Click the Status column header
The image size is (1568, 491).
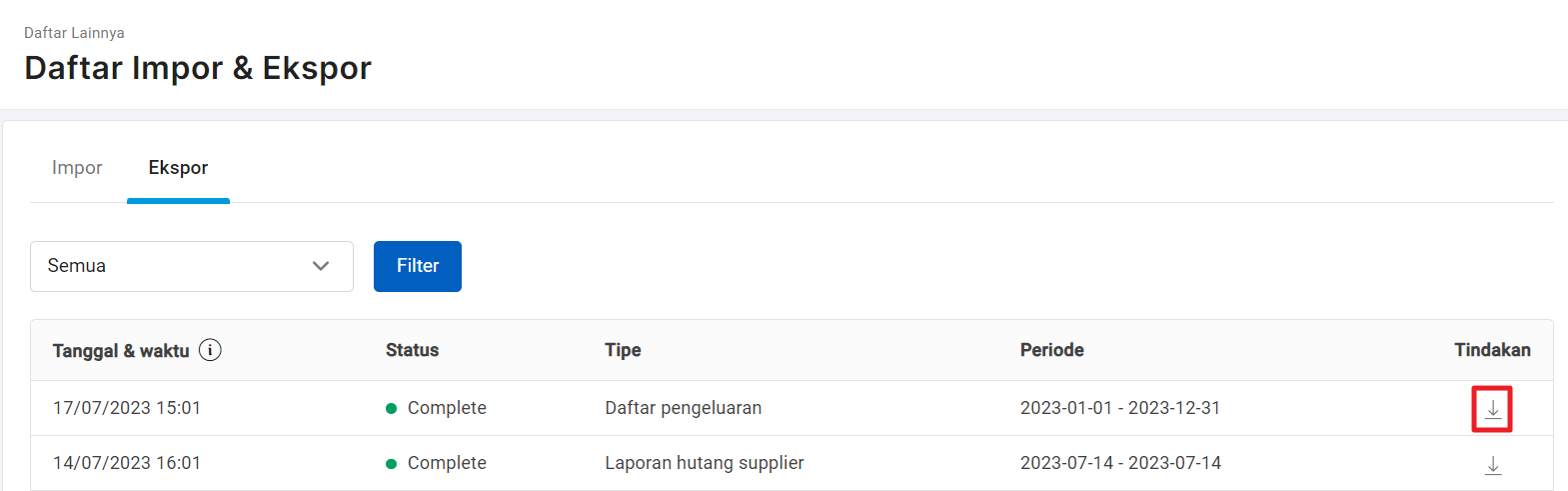point(413,350)
